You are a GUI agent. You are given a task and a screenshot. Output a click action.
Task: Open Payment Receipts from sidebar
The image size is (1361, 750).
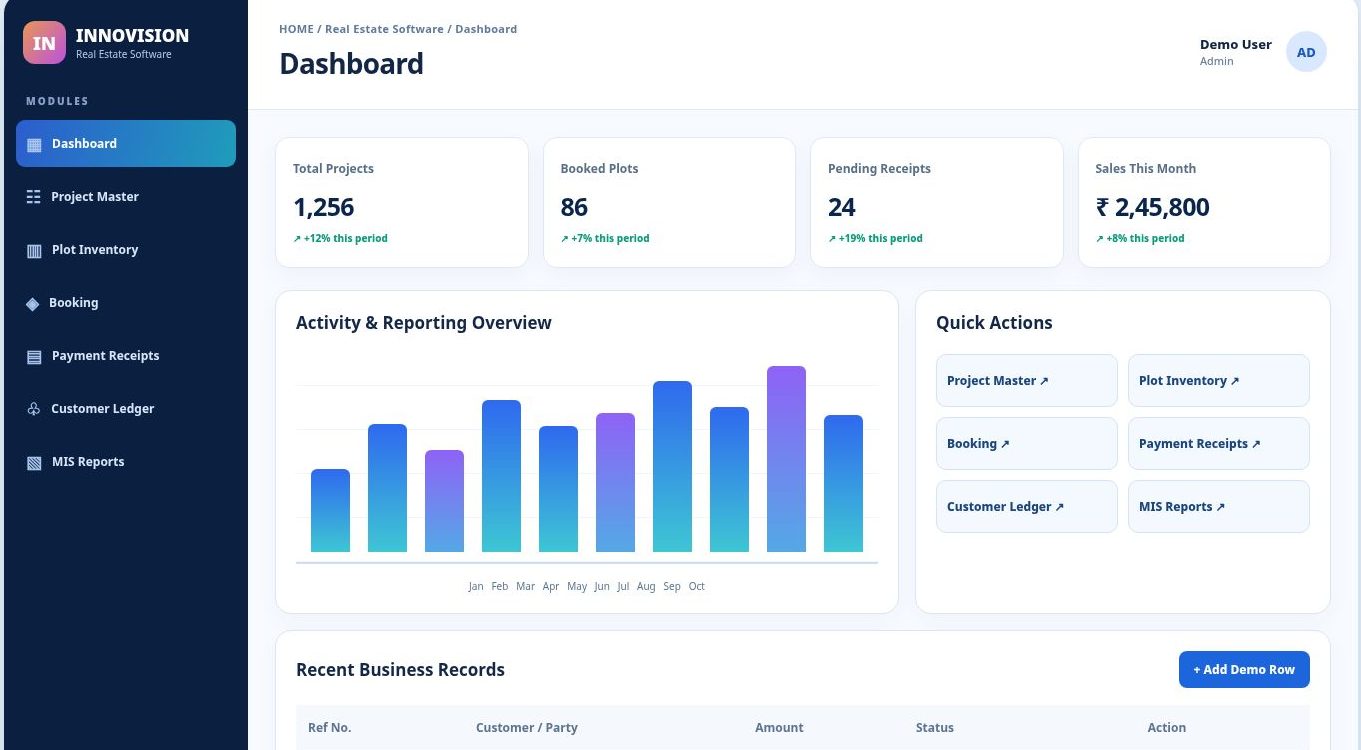click(126, 356)
